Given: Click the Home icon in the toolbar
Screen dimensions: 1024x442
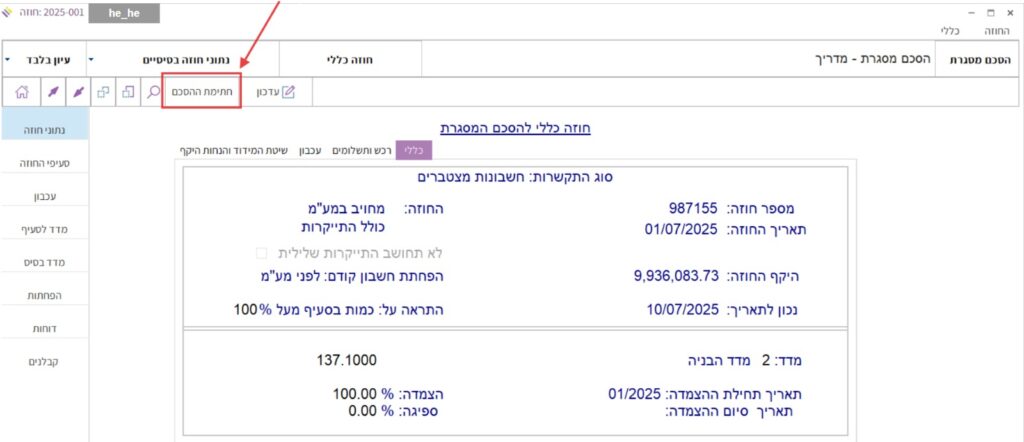Looking at the screenshot, I should tap(20, 92).
